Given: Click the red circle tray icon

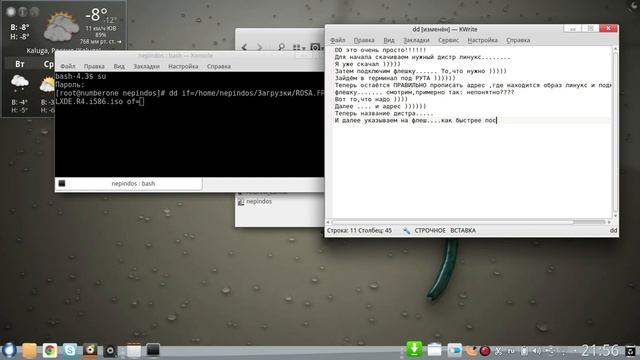Looking at the screenshot, I should 485,351.
